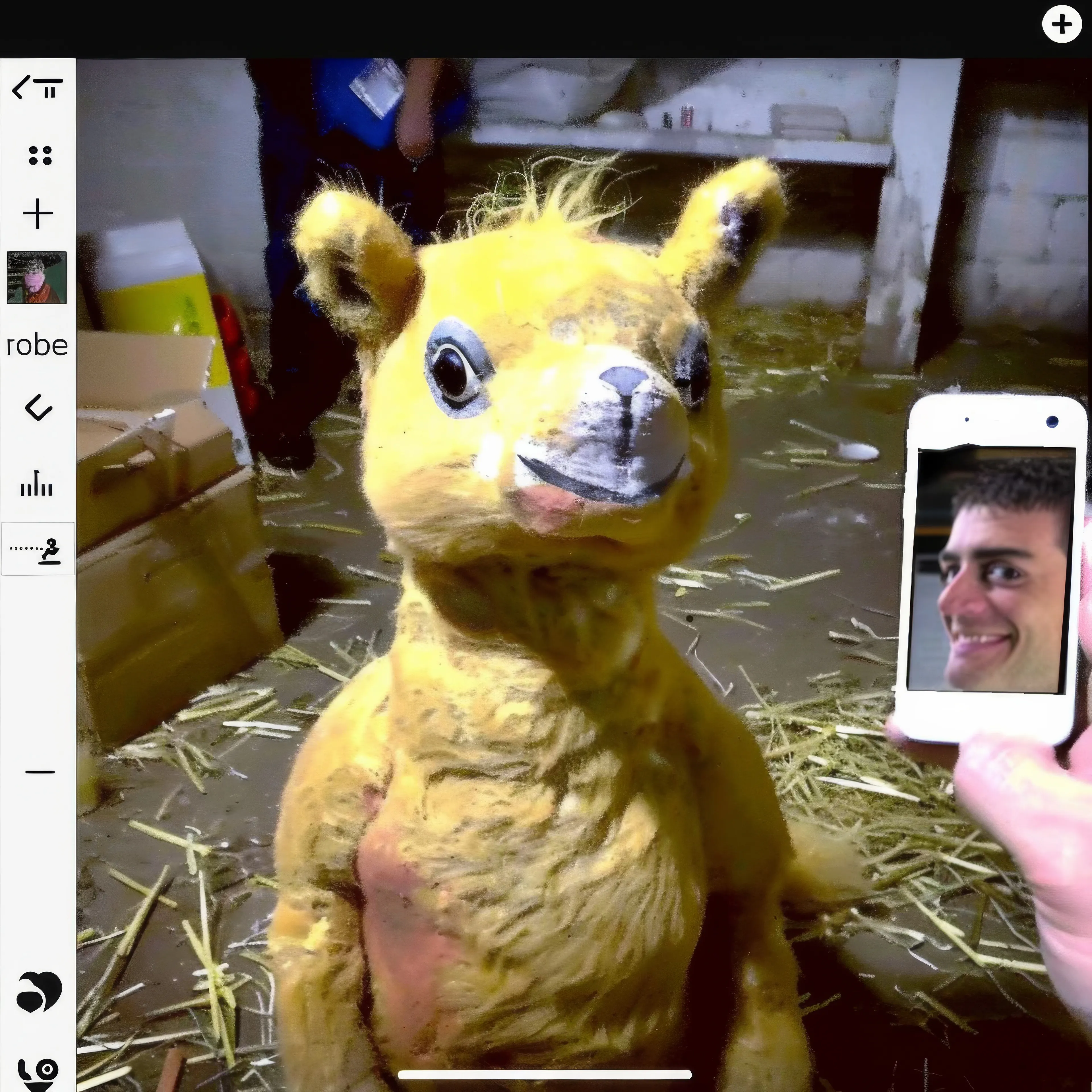1092x1092 pixels.
Task: Open the four-dot grid icon
Action: click(x=40, y=156)
